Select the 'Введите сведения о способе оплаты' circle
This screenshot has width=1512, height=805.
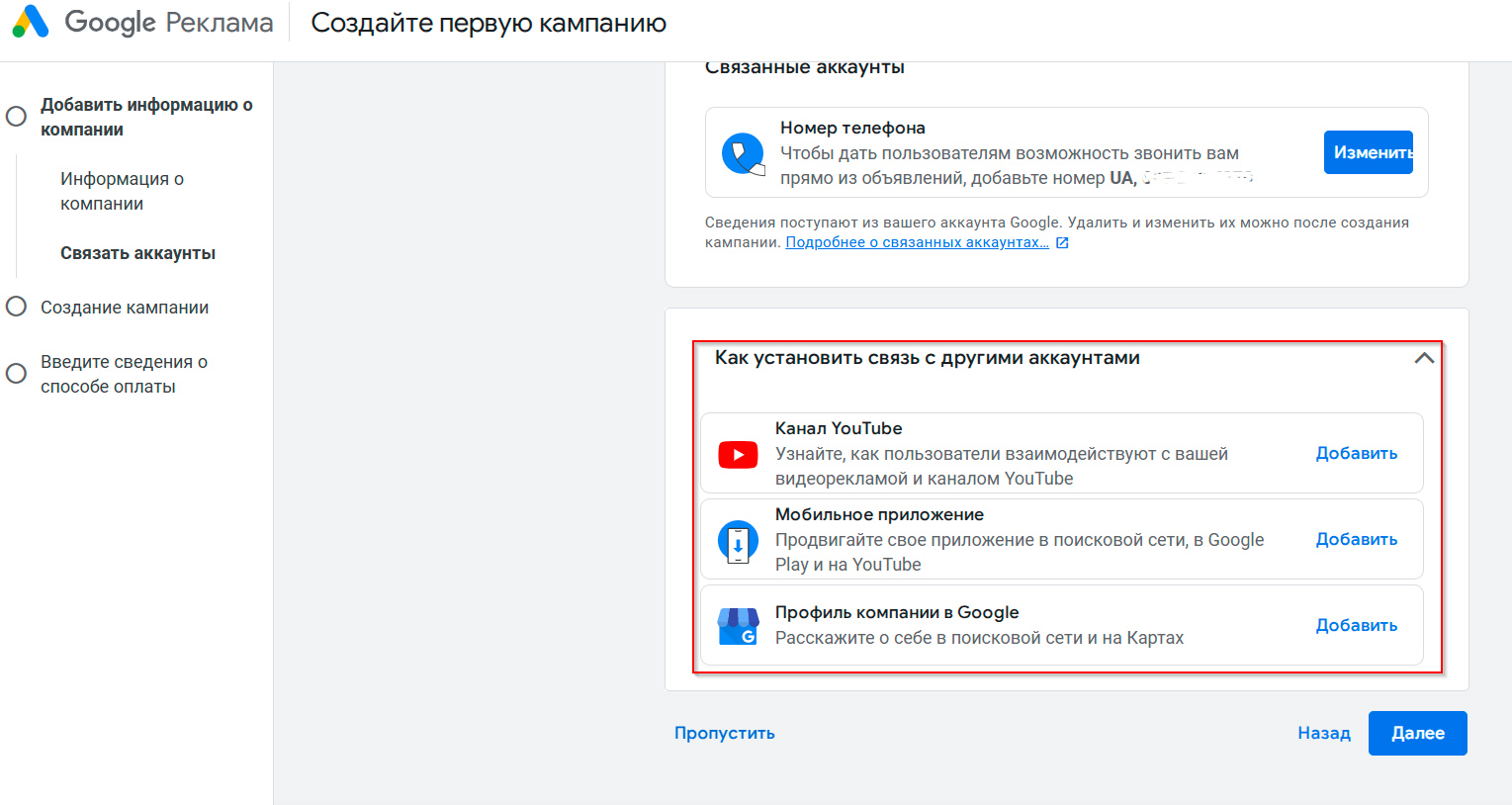point(16,373)
